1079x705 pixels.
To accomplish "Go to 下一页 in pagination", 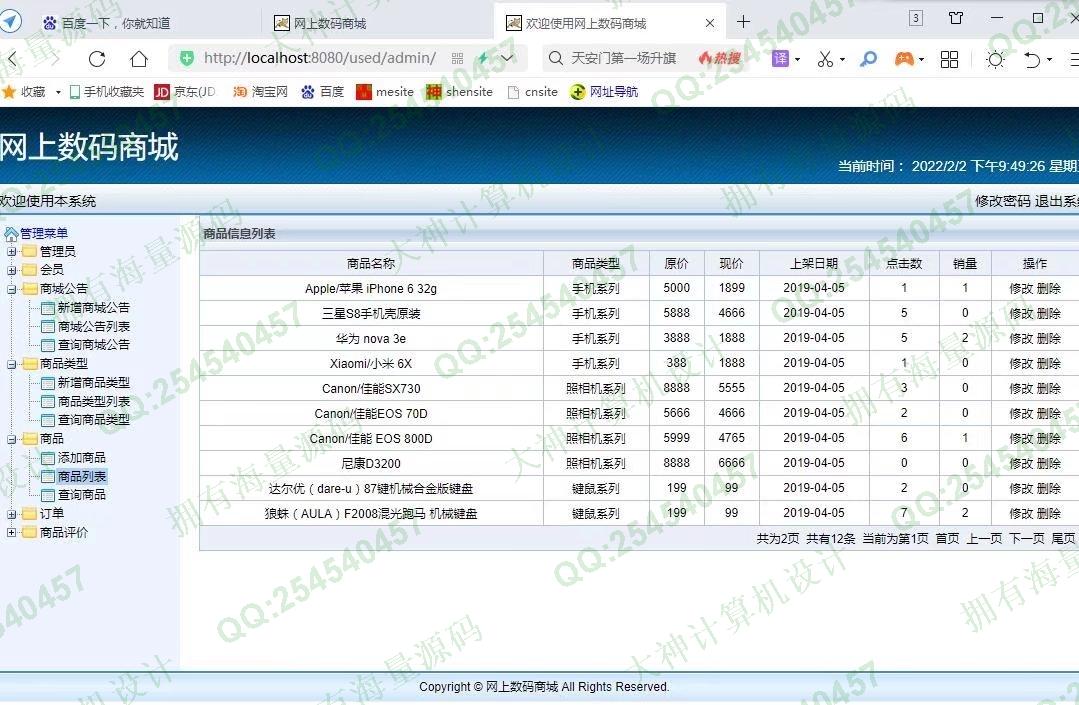I will (x=1027, y=539).
